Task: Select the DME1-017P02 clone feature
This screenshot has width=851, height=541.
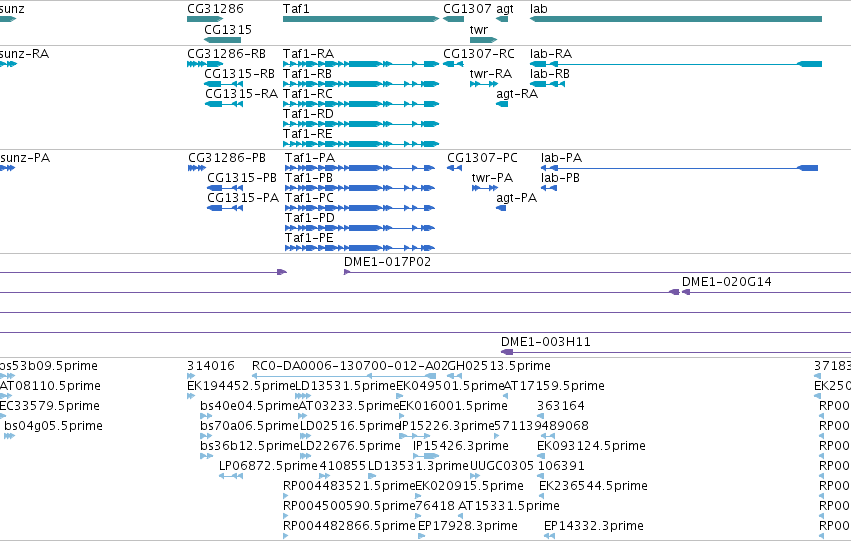Action: click(598, 272)
